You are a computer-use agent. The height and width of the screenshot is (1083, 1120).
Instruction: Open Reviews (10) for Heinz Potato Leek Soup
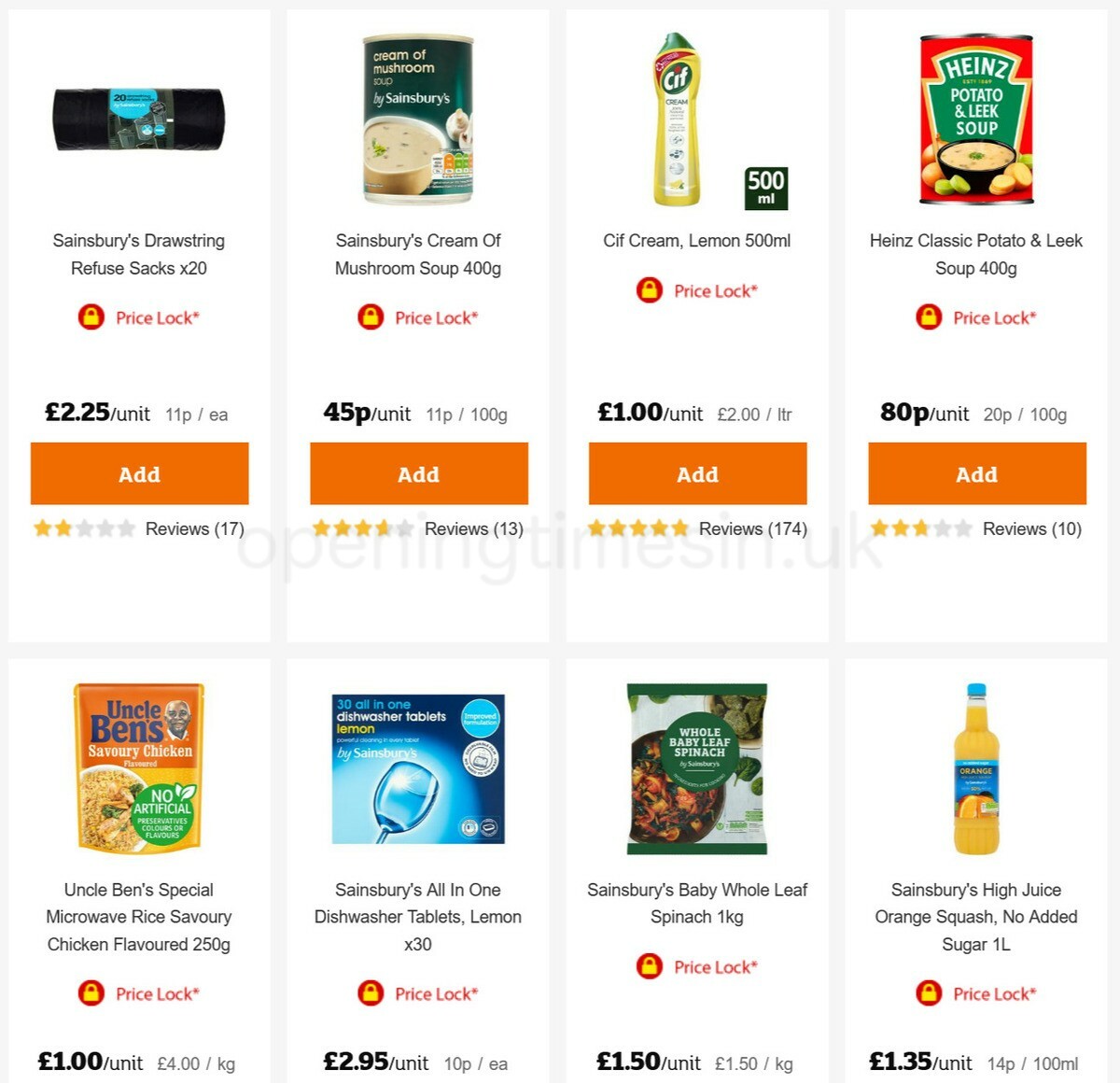1031,528
